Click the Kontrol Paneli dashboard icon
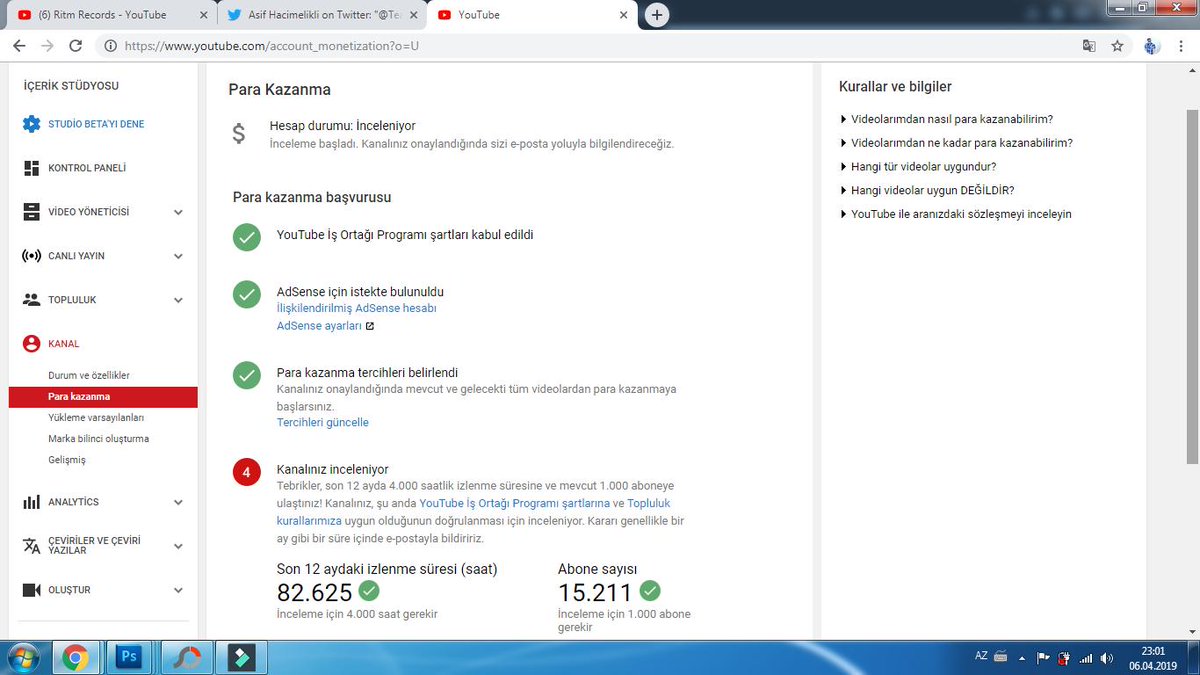The height and width of the screenshot is (675, 1200). click(31, 168)
